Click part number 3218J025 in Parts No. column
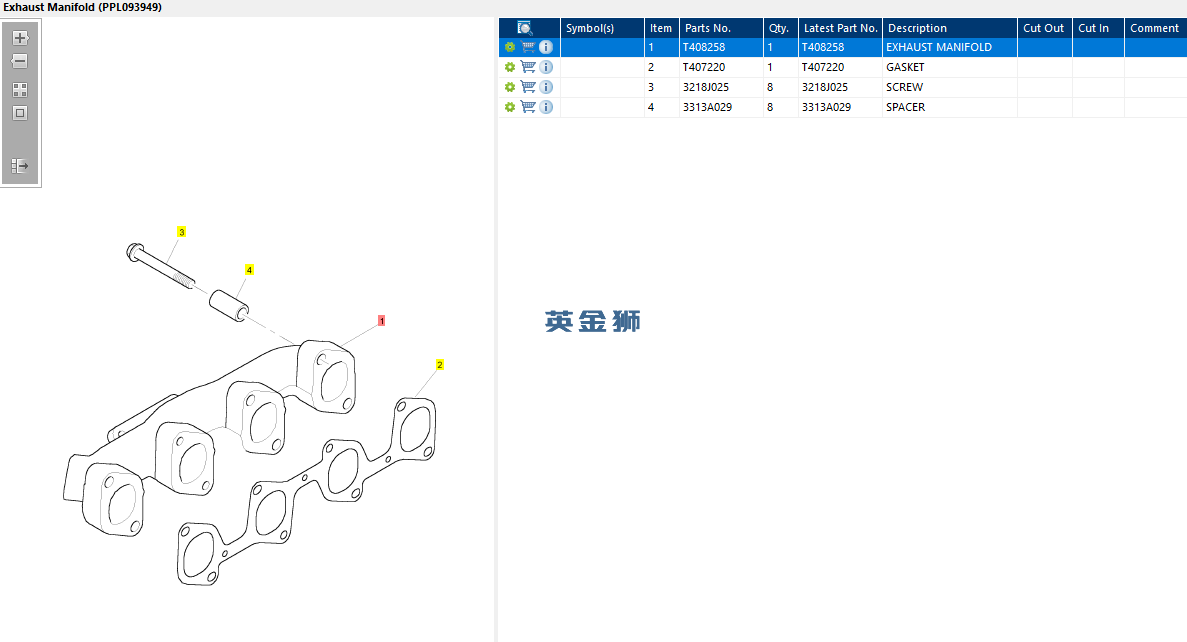The image size is (1187, 642). click(x=706, y=87)
